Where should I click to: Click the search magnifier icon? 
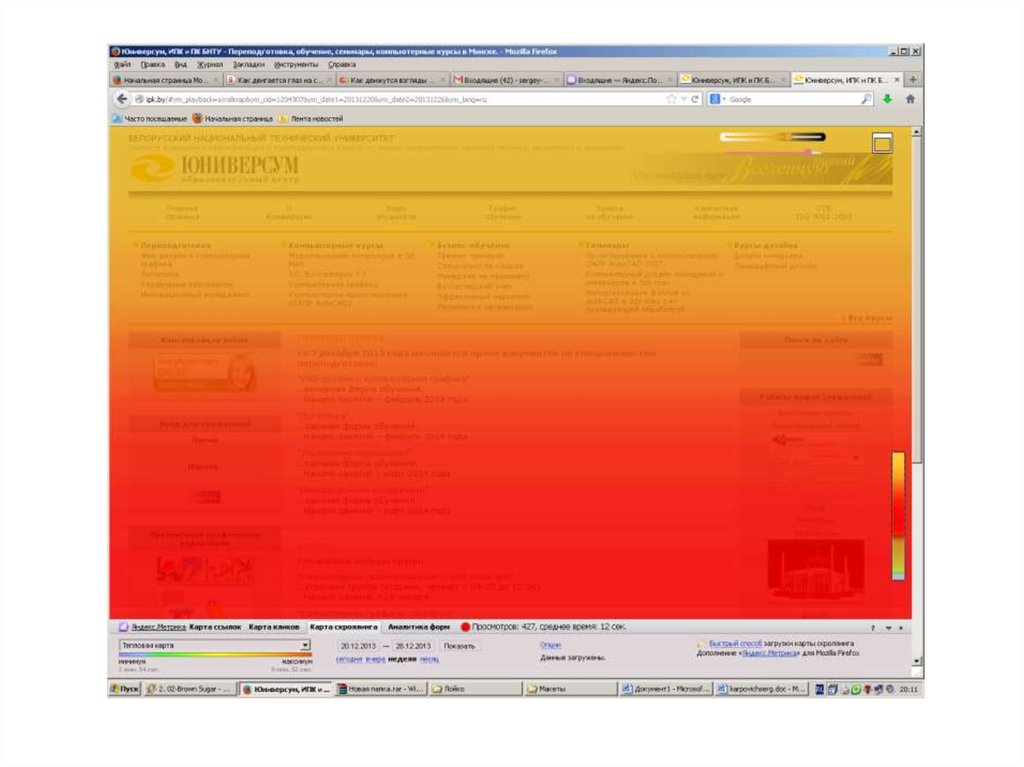[x=867, y=99]
